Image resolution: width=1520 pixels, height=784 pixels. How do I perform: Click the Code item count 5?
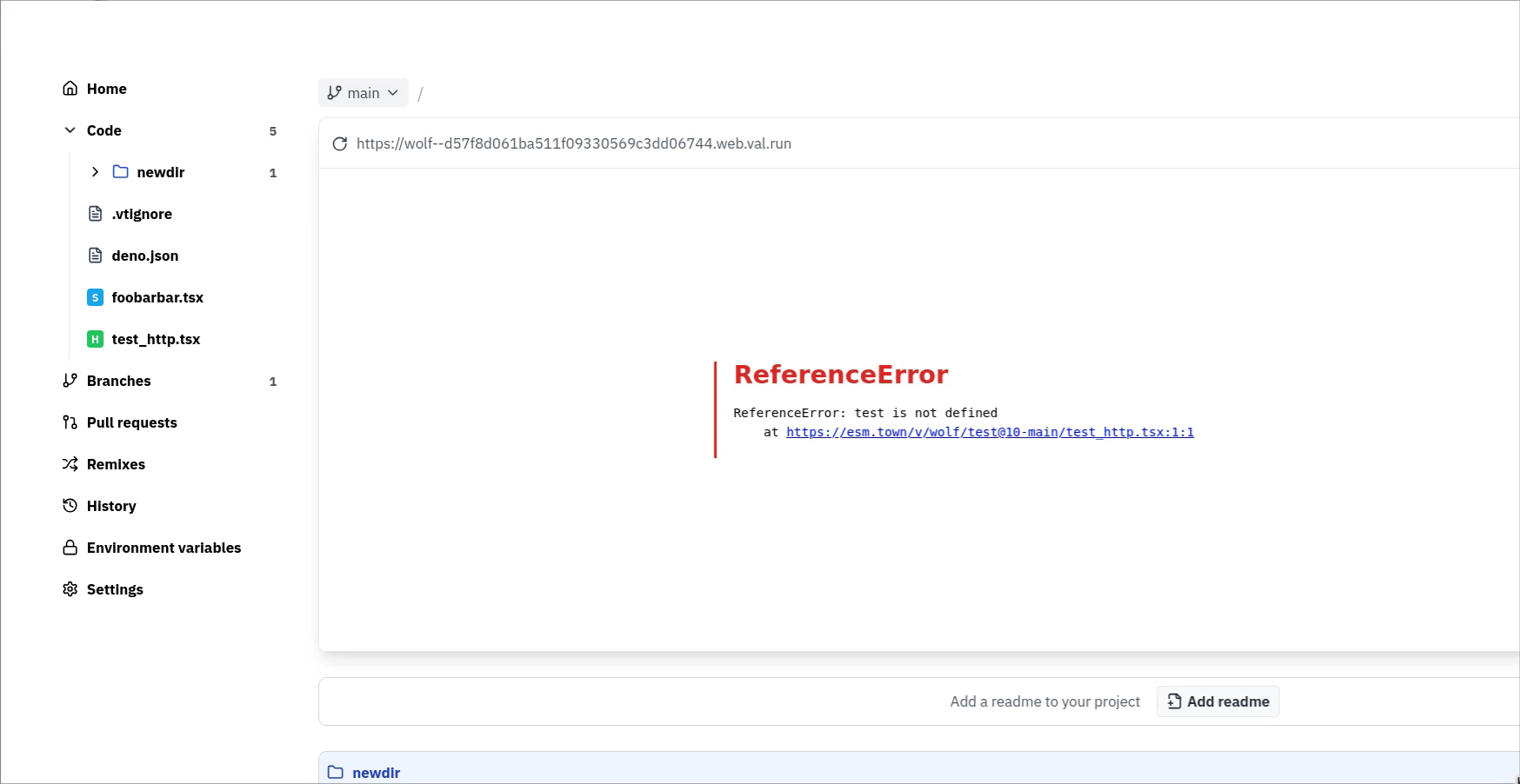273,131
